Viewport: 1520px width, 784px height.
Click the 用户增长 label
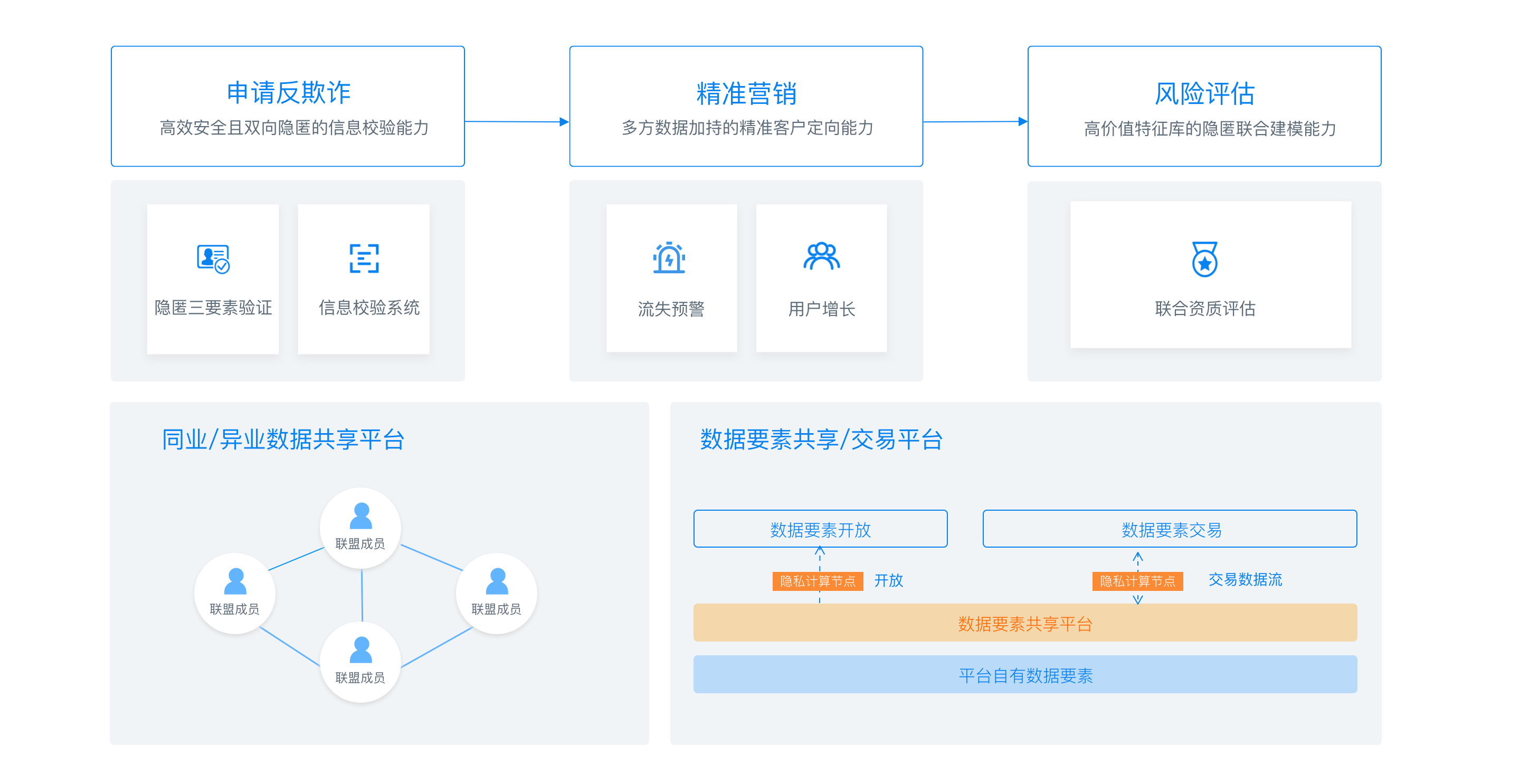point(822,309)
